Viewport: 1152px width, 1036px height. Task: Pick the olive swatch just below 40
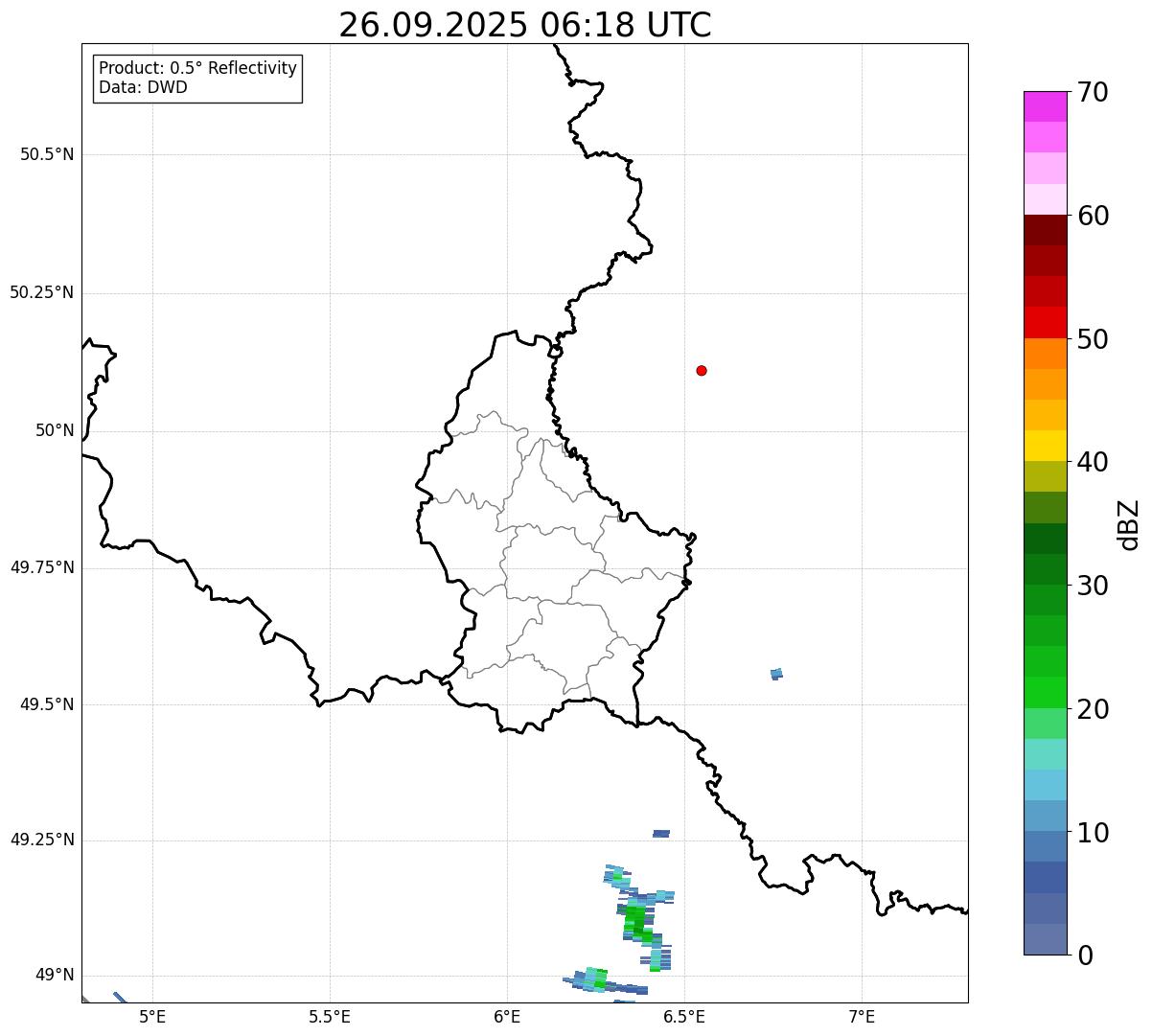(1045, 477)
